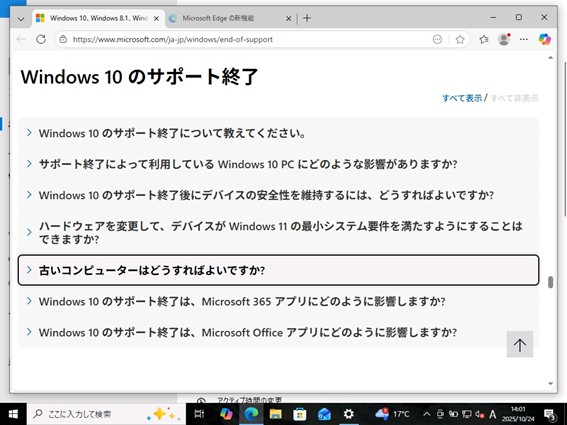Open Task View on taskbar

tap(199, 414)
